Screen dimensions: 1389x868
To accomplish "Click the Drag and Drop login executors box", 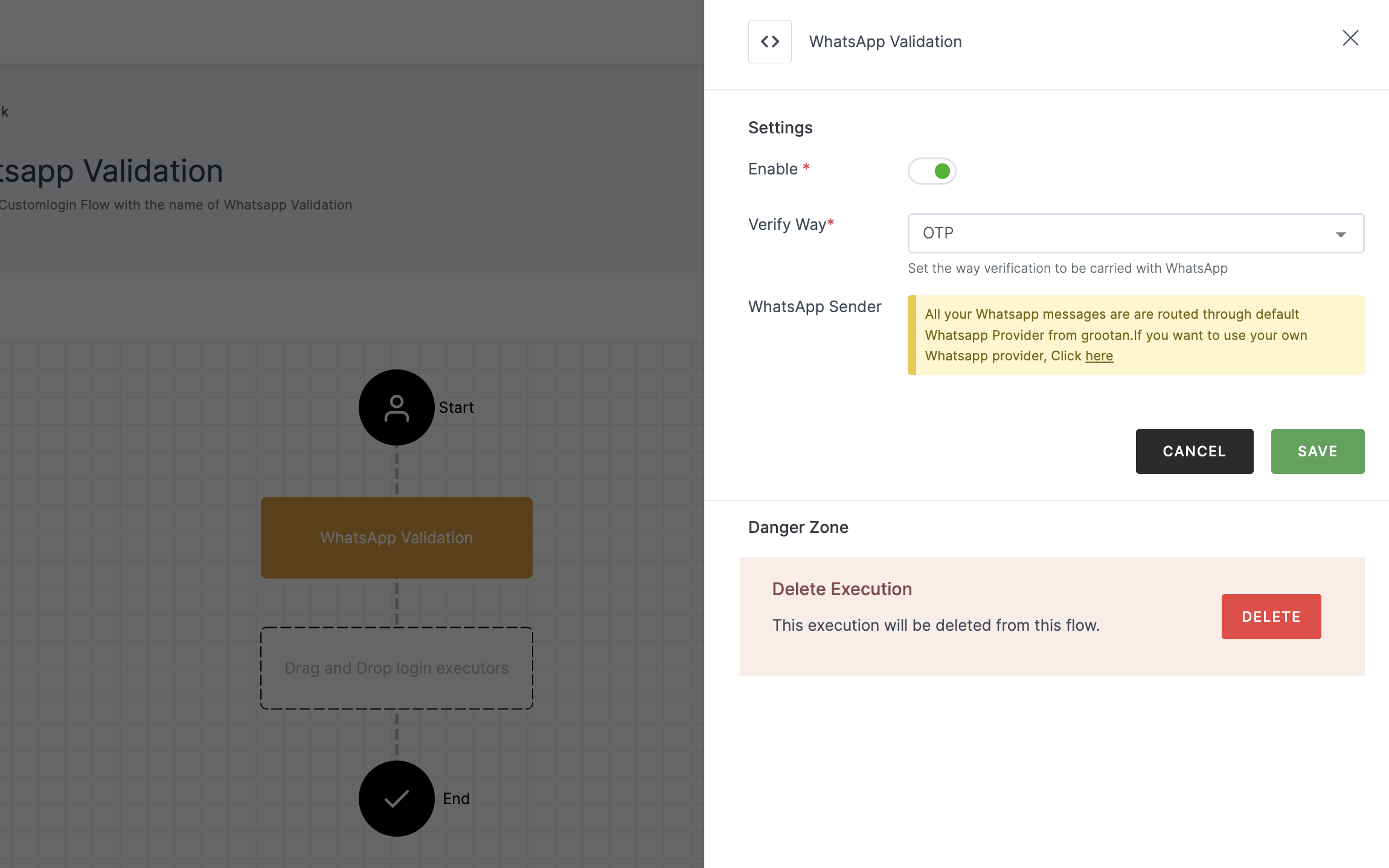I will click(x=397, y=668).
